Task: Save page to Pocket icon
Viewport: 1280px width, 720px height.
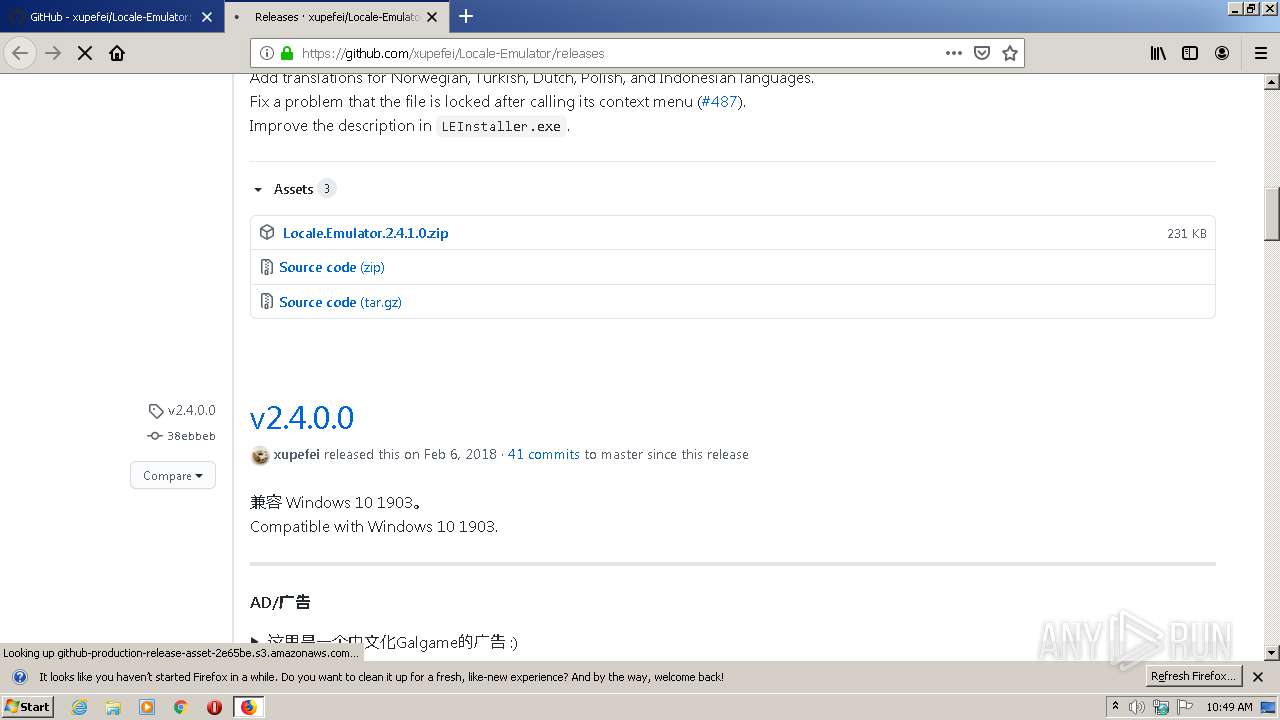Action: click(x=982, y=53)
